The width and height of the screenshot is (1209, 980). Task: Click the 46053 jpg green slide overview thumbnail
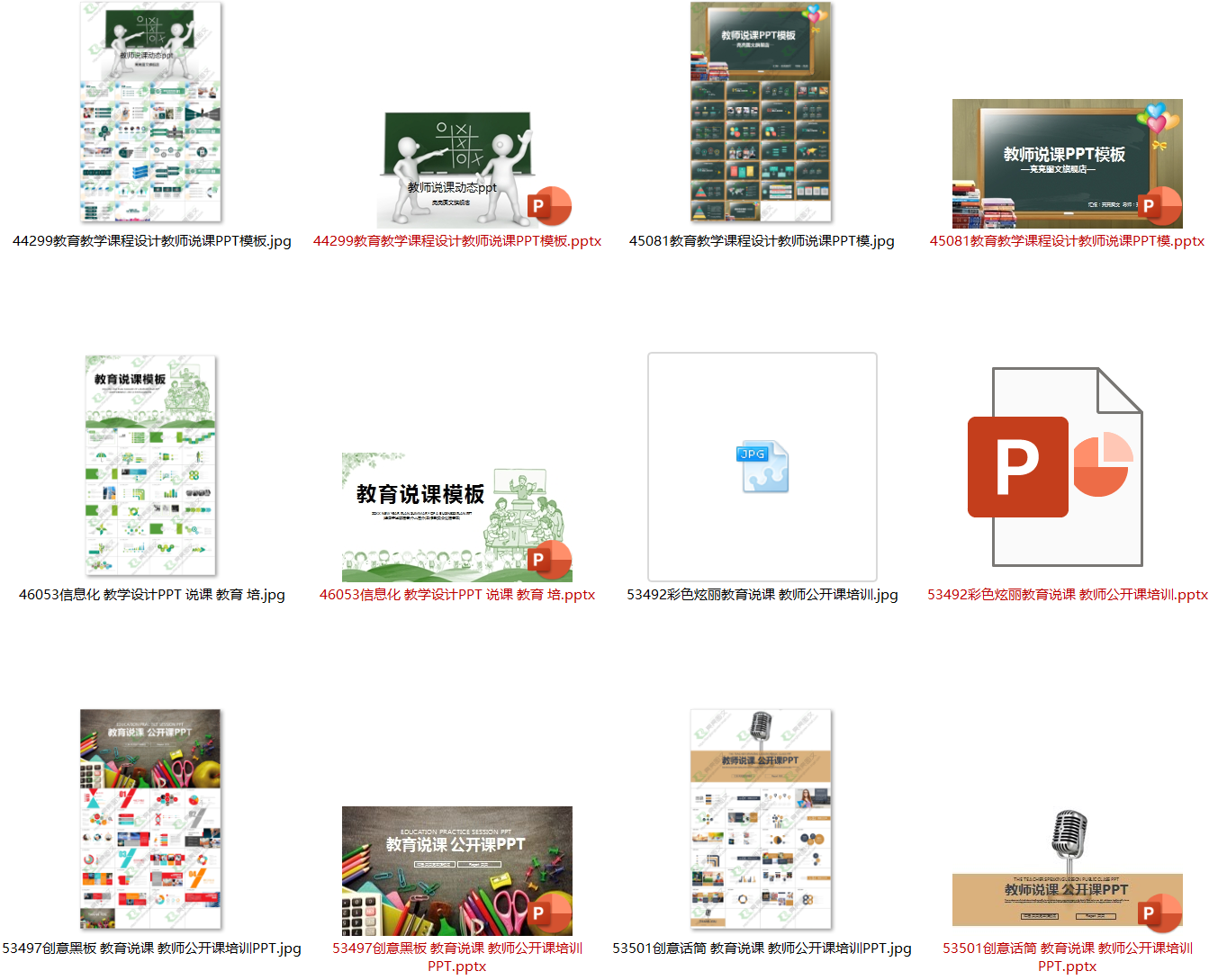click(x=151, y=465)
